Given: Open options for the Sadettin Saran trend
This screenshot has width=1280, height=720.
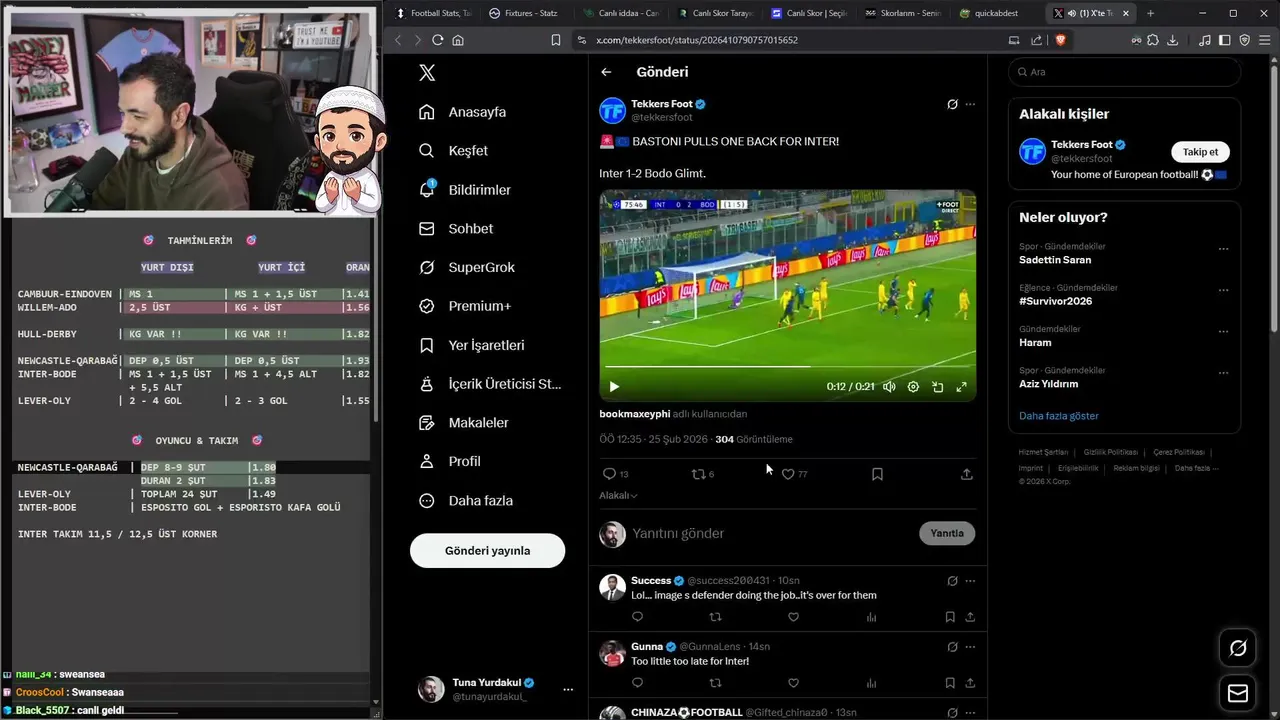Looking at the screenshot, I should click(1223, 249).
